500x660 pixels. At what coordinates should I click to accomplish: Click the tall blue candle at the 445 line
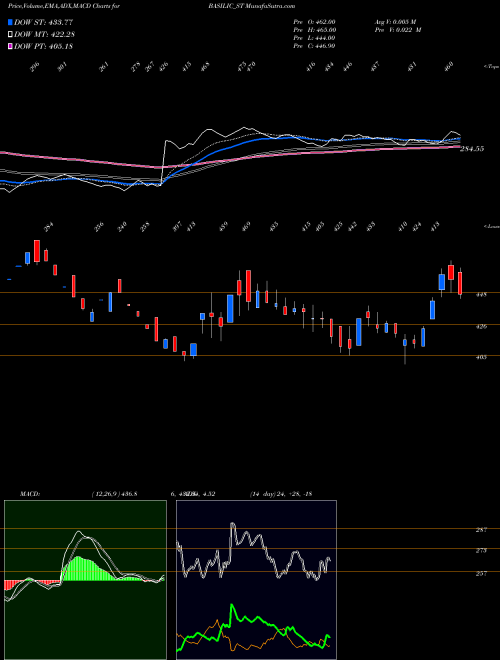[x=230, y=309]
